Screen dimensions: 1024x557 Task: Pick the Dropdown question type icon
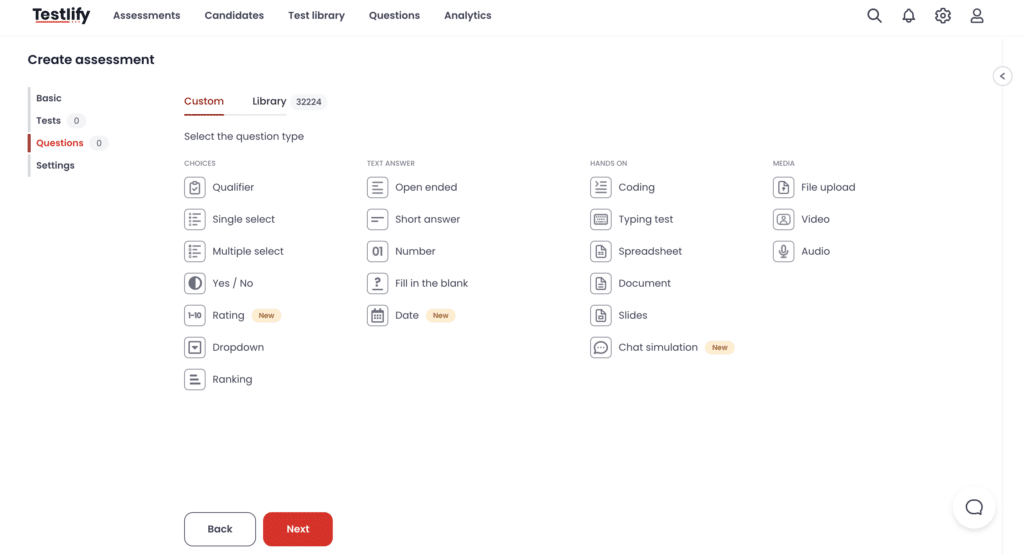click(195, 347)
